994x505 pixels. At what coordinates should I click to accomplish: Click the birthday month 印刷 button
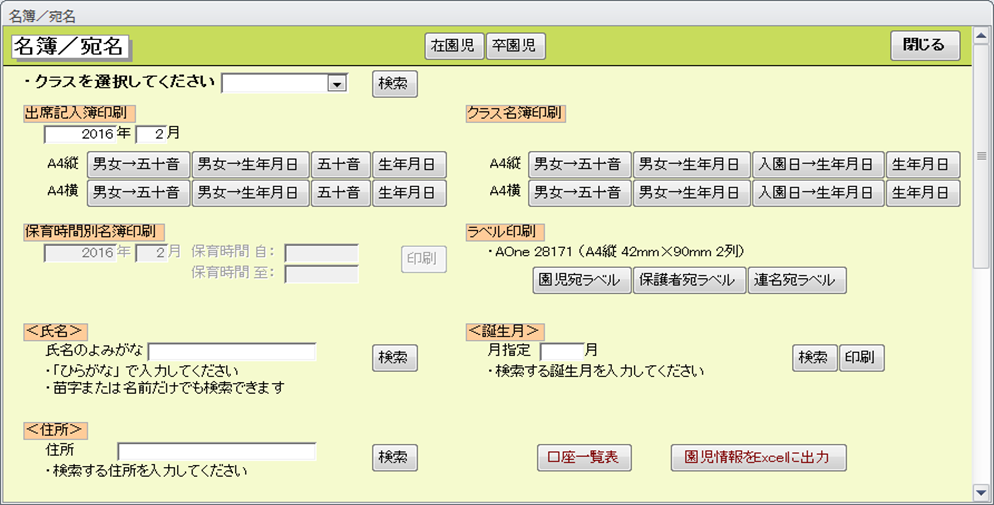pos(861,358)
